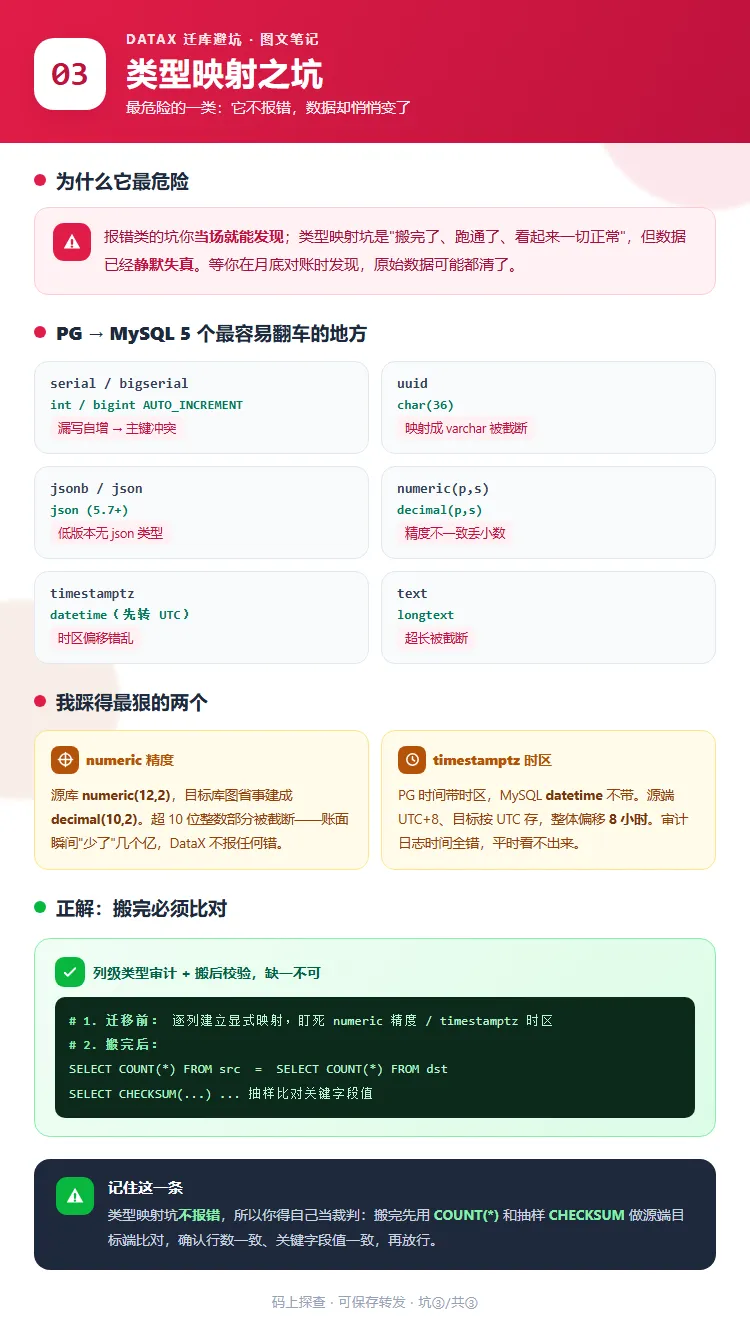Click the 低版本无 json 类型 tag
Viewport: 750px width, 1338px height.
(x=110, y=533)
